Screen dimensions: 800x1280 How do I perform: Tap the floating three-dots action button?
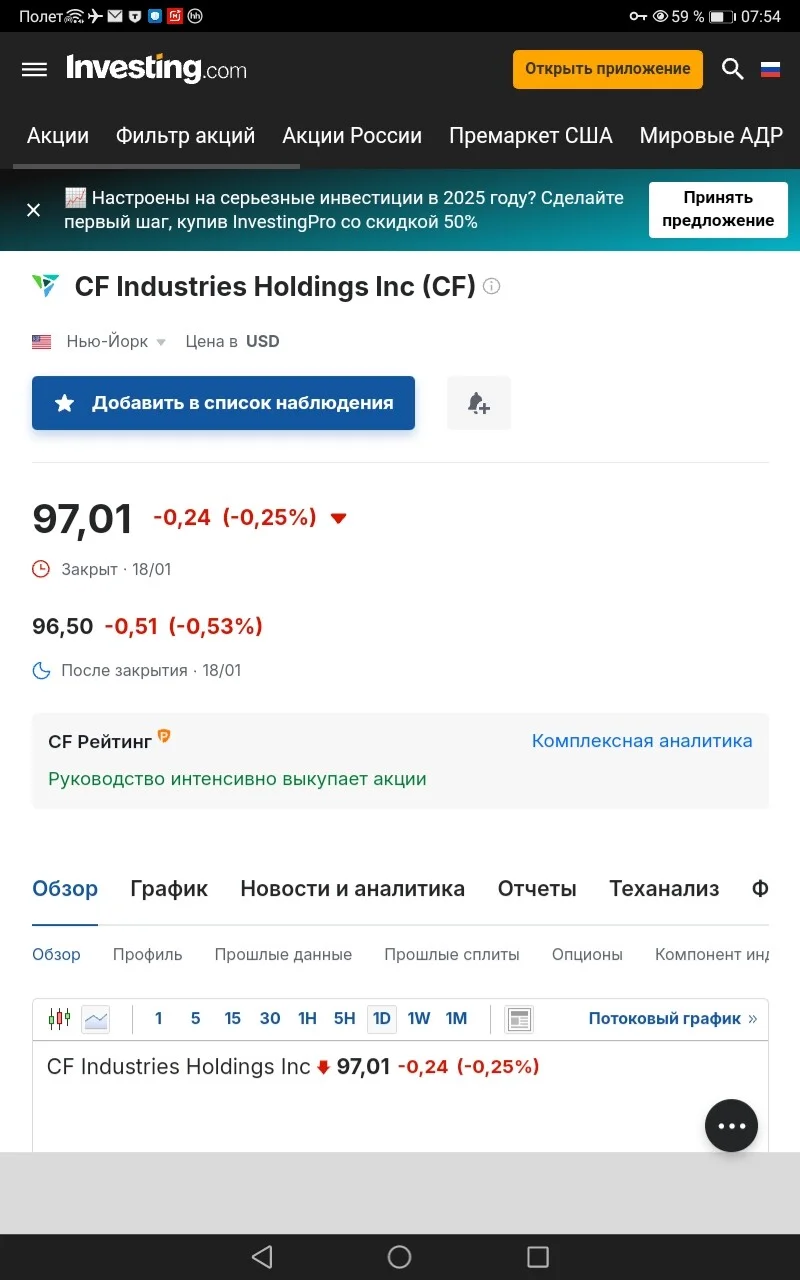(731, 1126)
